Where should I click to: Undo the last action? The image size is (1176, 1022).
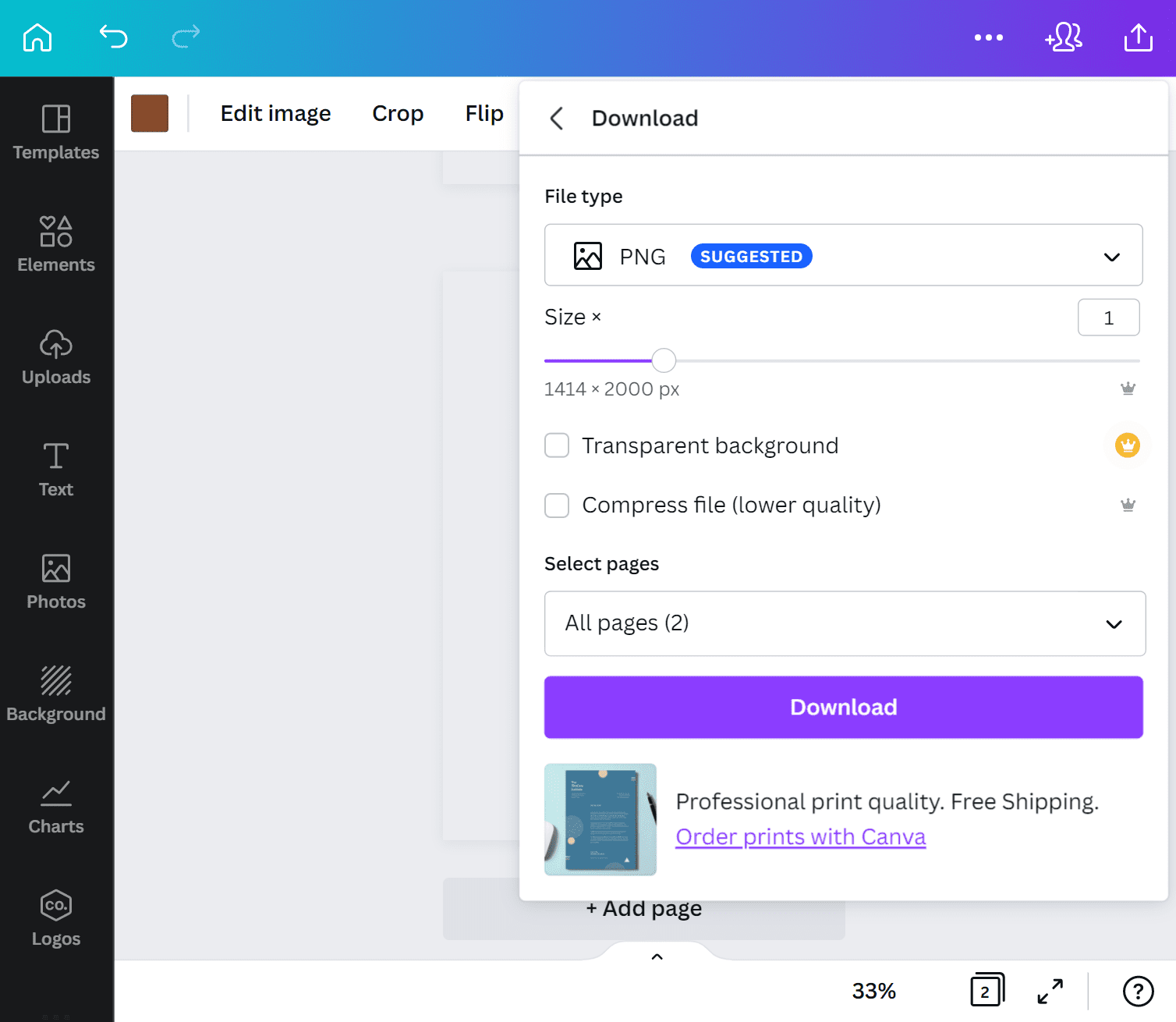pos(113,37)
